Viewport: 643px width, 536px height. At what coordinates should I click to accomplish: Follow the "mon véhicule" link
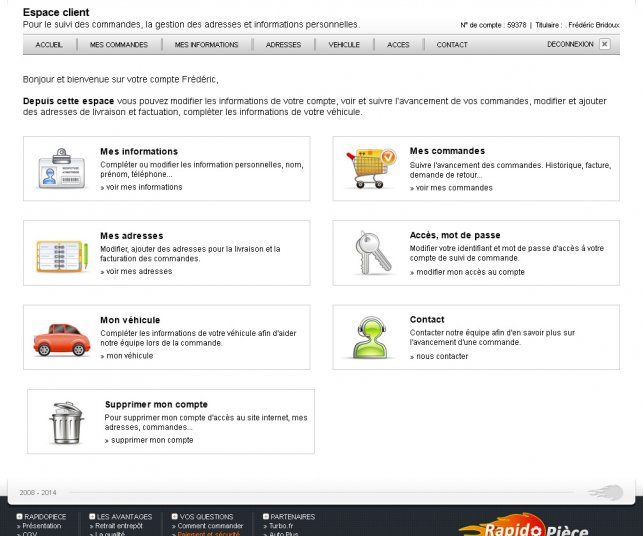(x=130, y=356)
